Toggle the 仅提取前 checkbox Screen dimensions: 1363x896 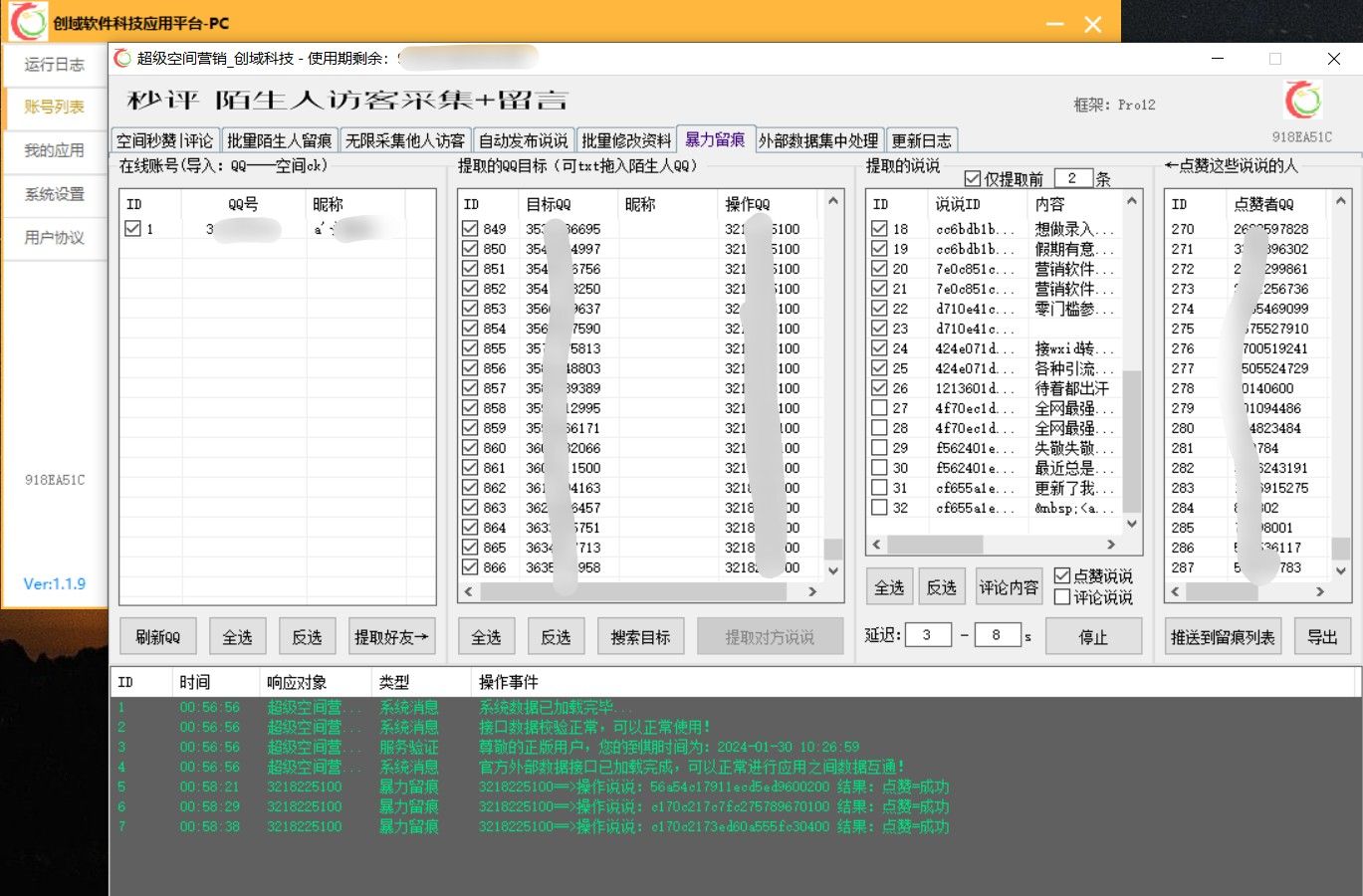pos(973,178)
